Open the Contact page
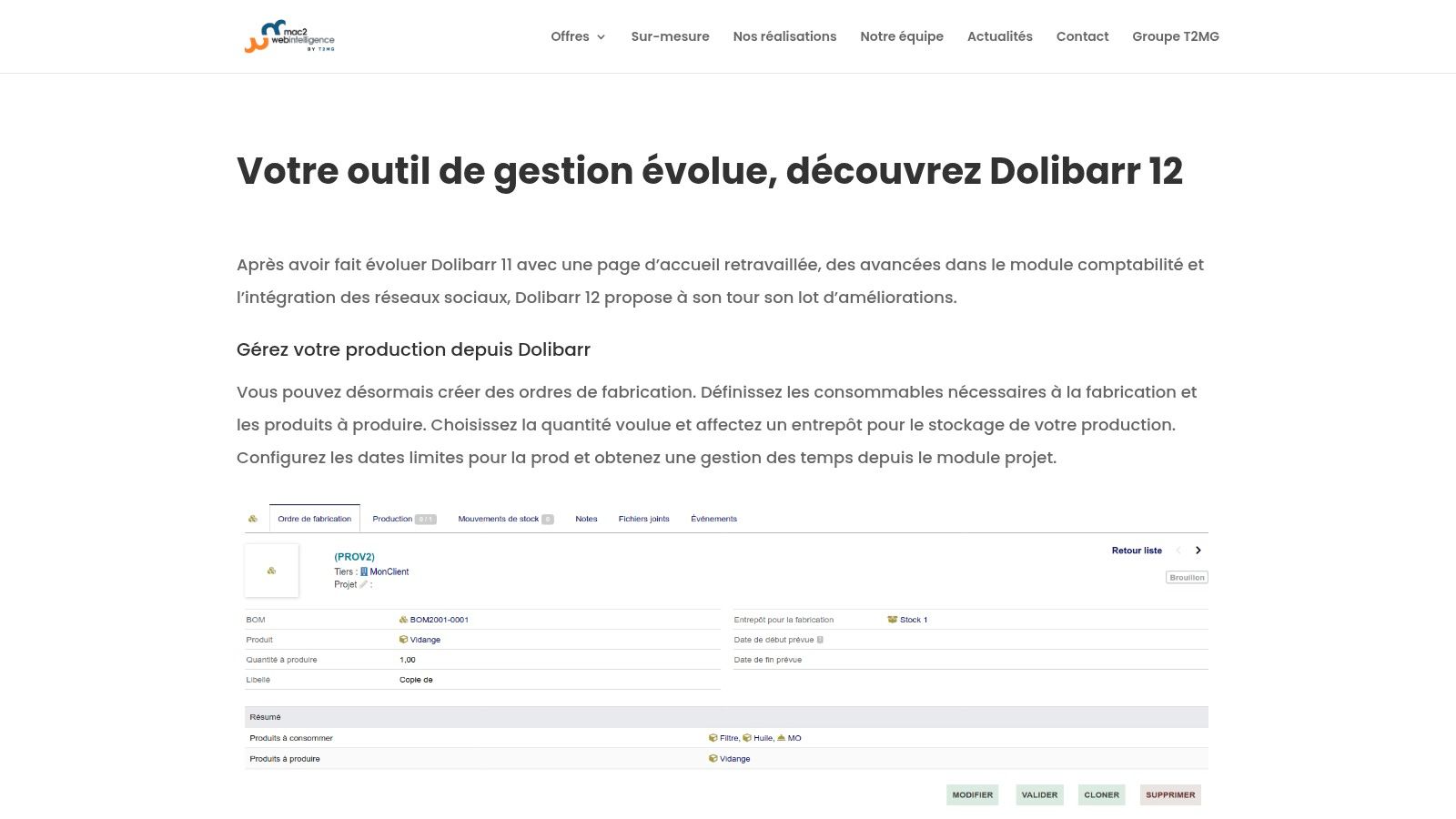This screenshot has height=819, width=1456. point(1082,36)
